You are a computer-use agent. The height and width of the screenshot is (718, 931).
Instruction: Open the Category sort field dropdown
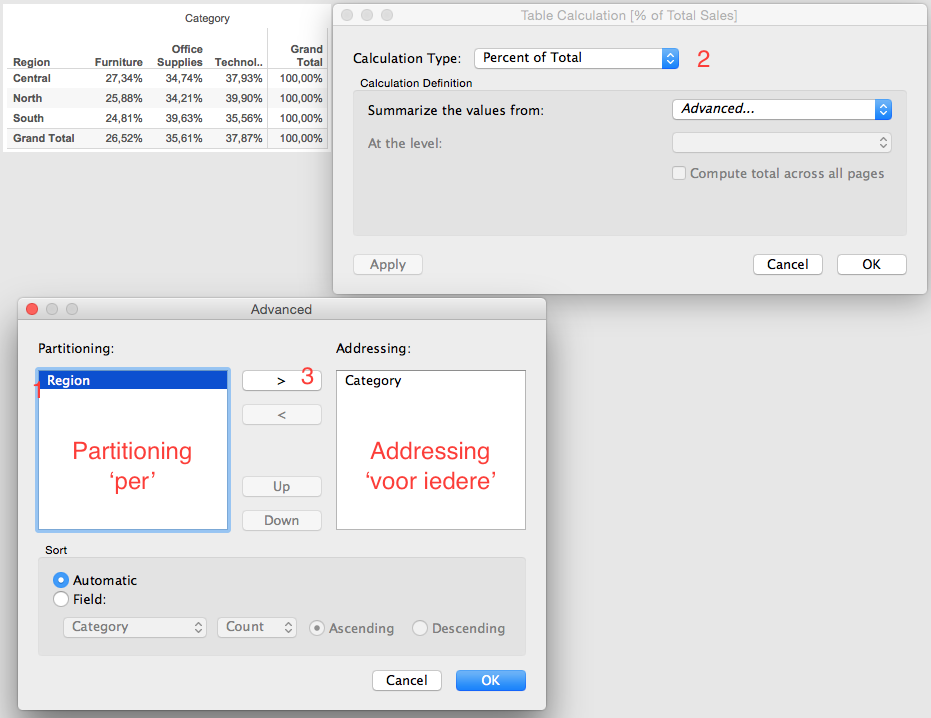(x=134, y=627)
